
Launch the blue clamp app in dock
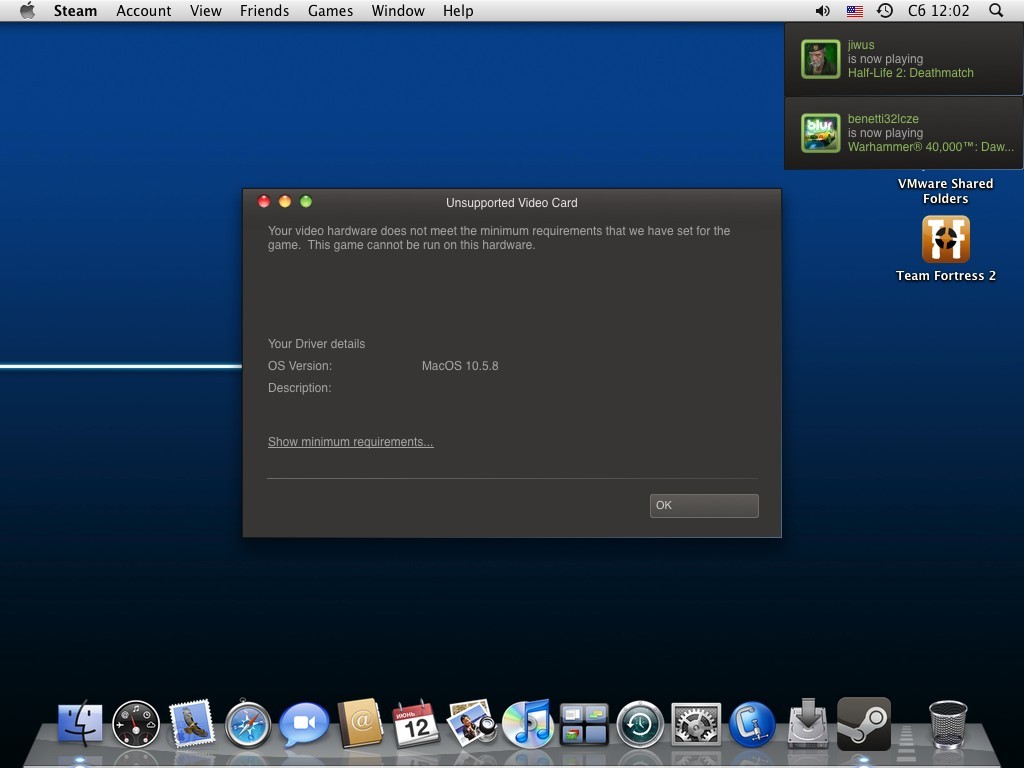tap(752, 724)
